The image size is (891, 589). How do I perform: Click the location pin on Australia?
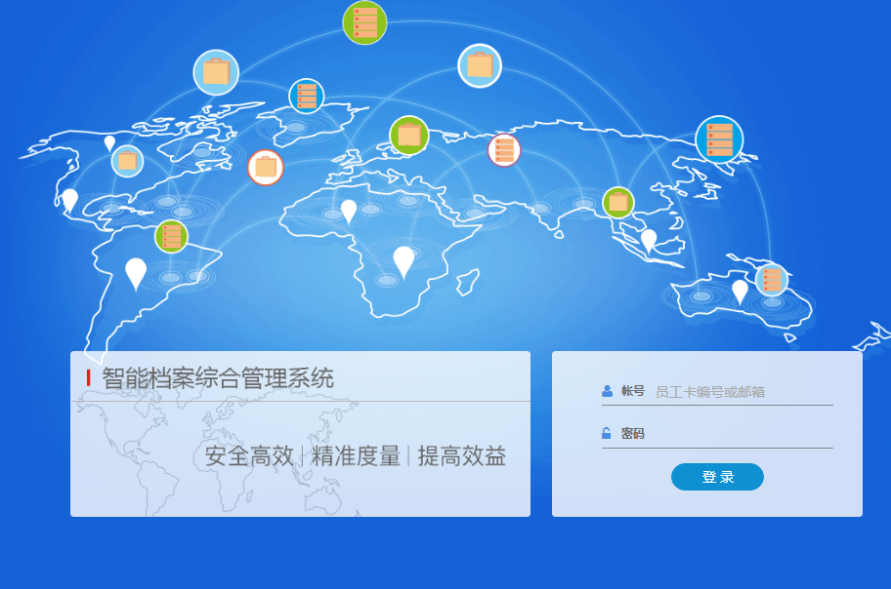tap(739, 290)
